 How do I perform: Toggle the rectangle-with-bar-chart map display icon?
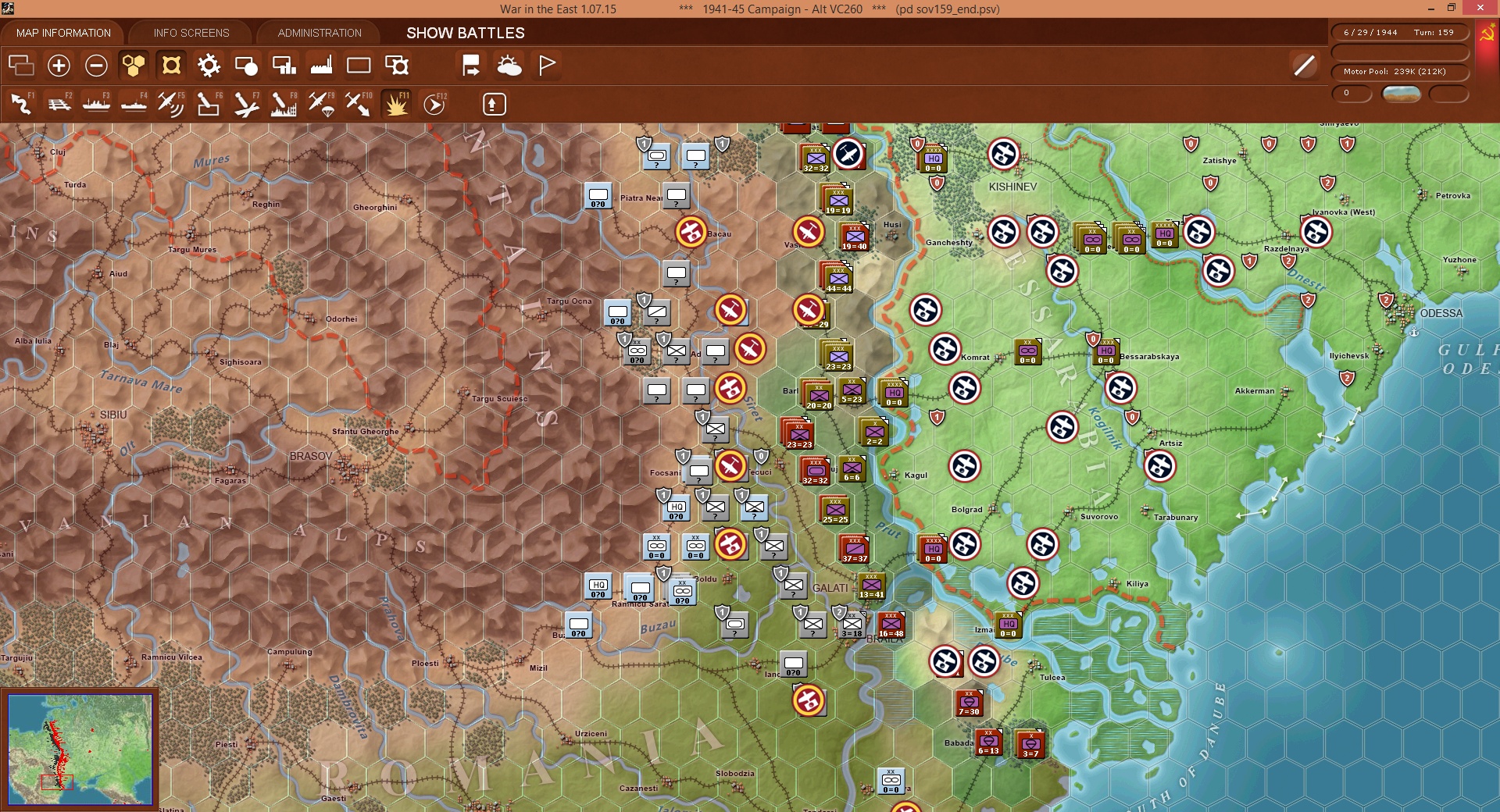click(x=284, y=66)
